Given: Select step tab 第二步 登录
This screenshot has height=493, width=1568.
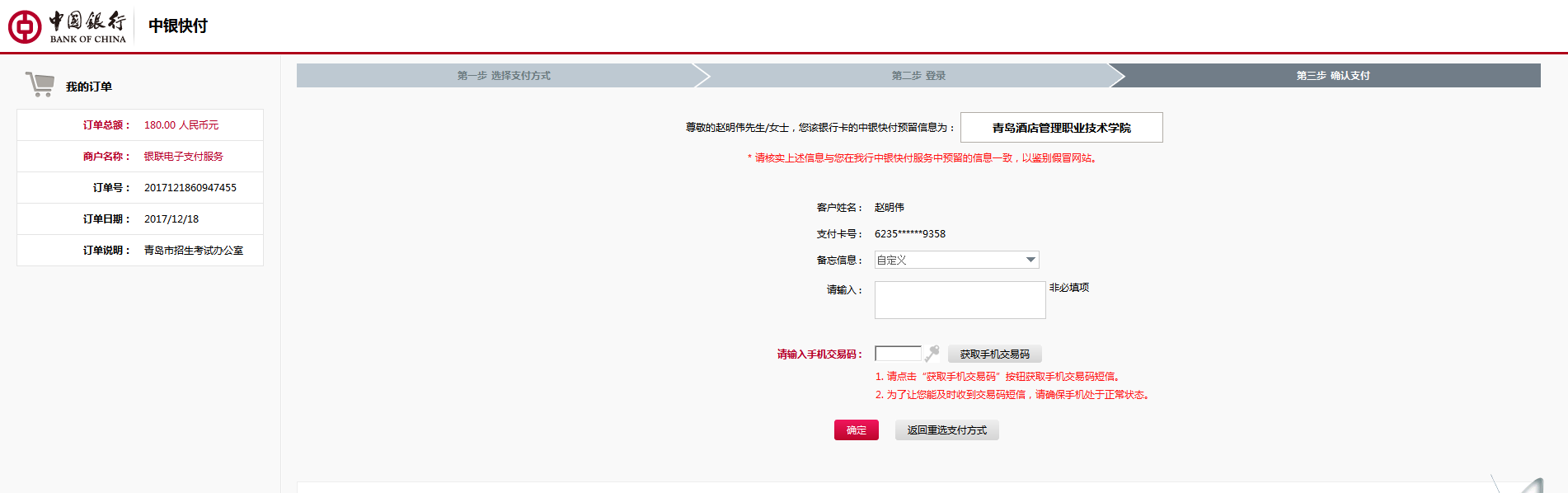Looking at the screenshot, I should coord(918,76).
